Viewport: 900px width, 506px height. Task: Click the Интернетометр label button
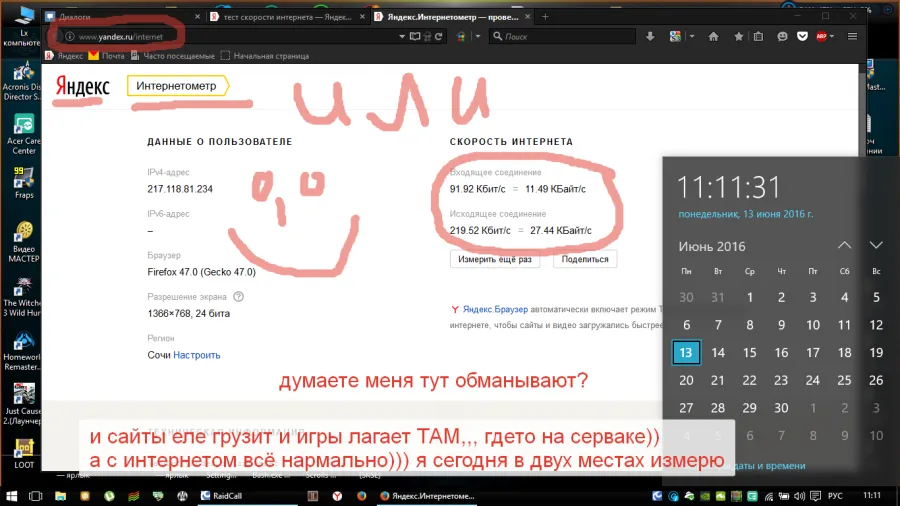click(x=177, y=86)
